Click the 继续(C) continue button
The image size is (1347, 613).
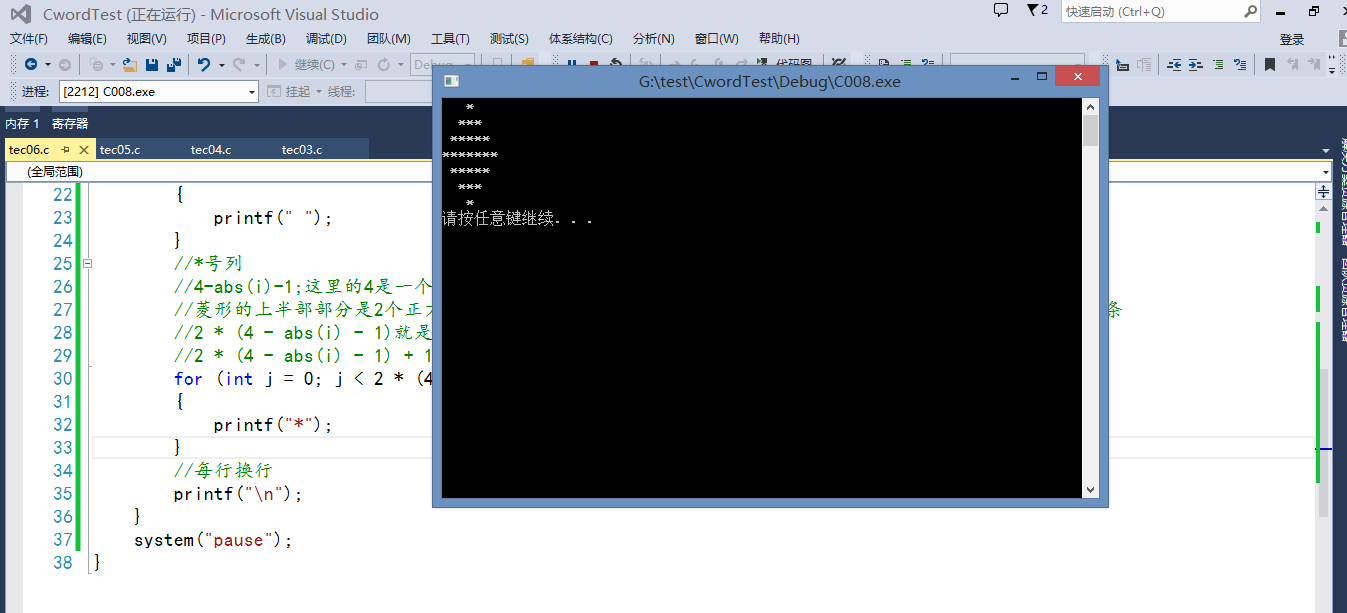[x=307, y=64]
